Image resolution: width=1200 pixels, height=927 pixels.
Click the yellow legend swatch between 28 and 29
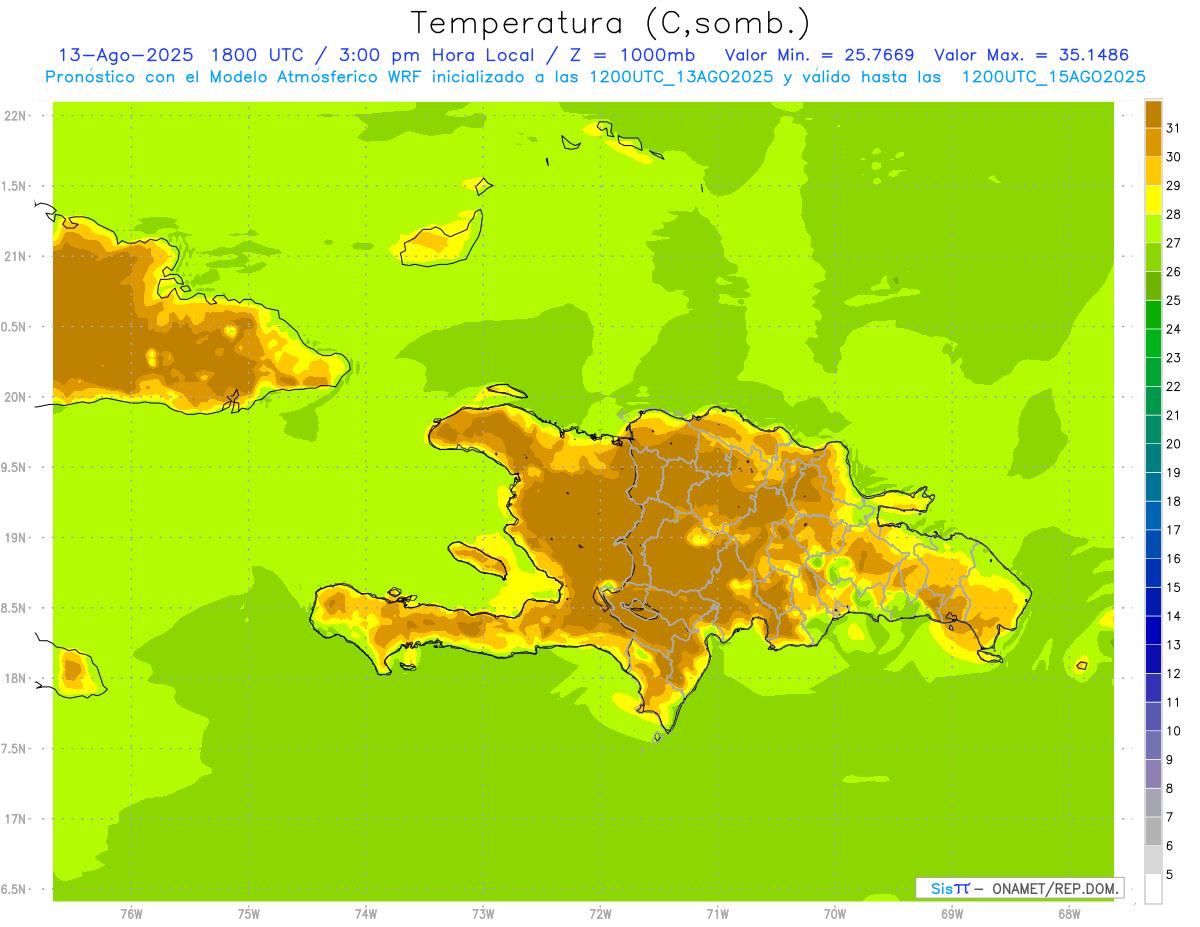1153,200
